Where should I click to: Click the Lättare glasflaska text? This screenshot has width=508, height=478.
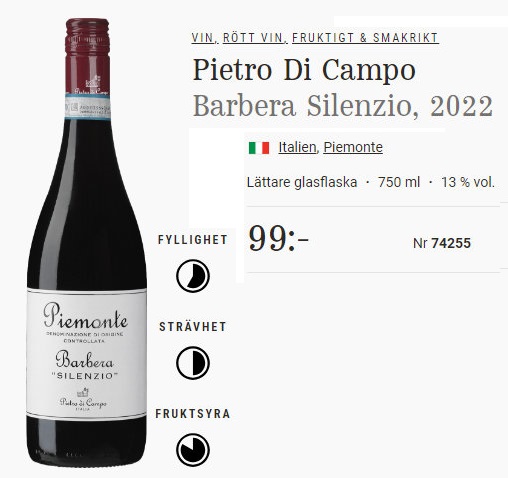coord(302,182)
